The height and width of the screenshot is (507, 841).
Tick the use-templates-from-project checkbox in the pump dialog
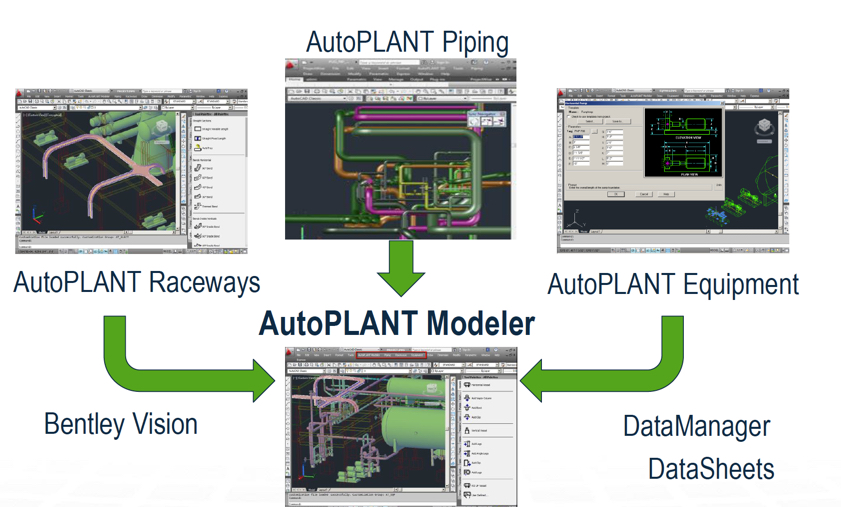point(569,116)
